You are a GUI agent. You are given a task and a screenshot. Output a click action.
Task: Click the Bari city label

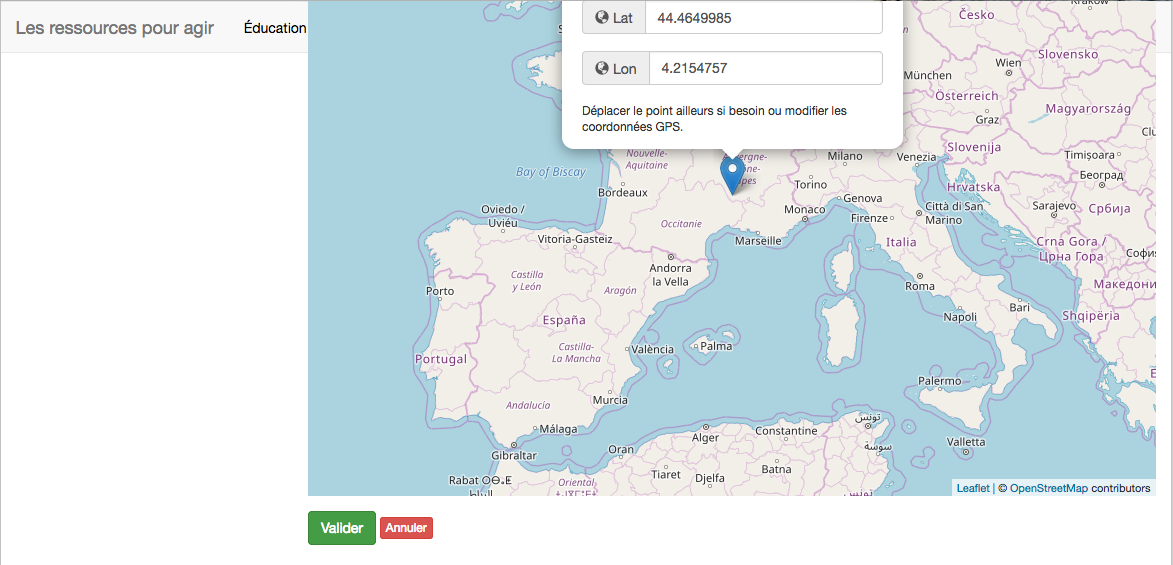click(x=1020, y=307)
